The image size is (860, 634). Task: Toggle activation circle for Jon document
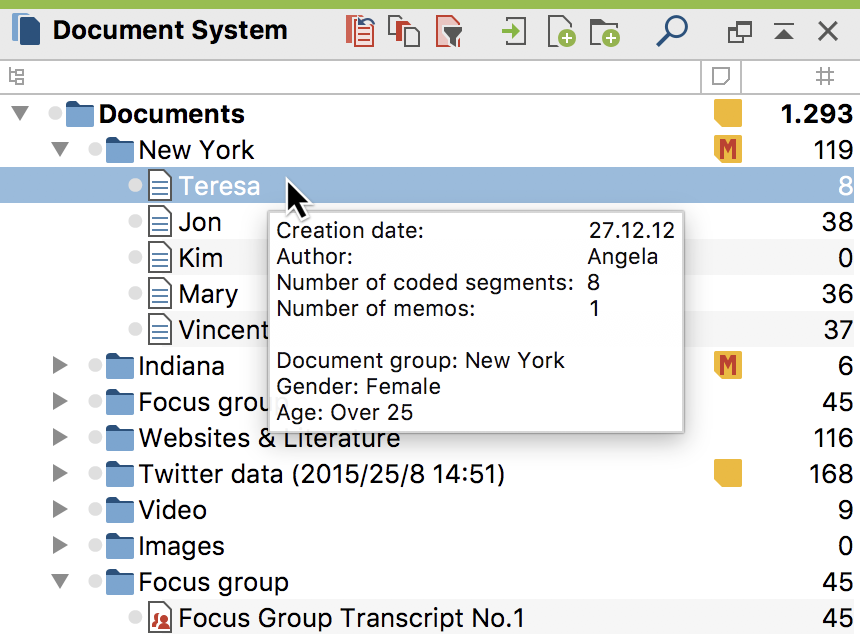click(135, 222)
